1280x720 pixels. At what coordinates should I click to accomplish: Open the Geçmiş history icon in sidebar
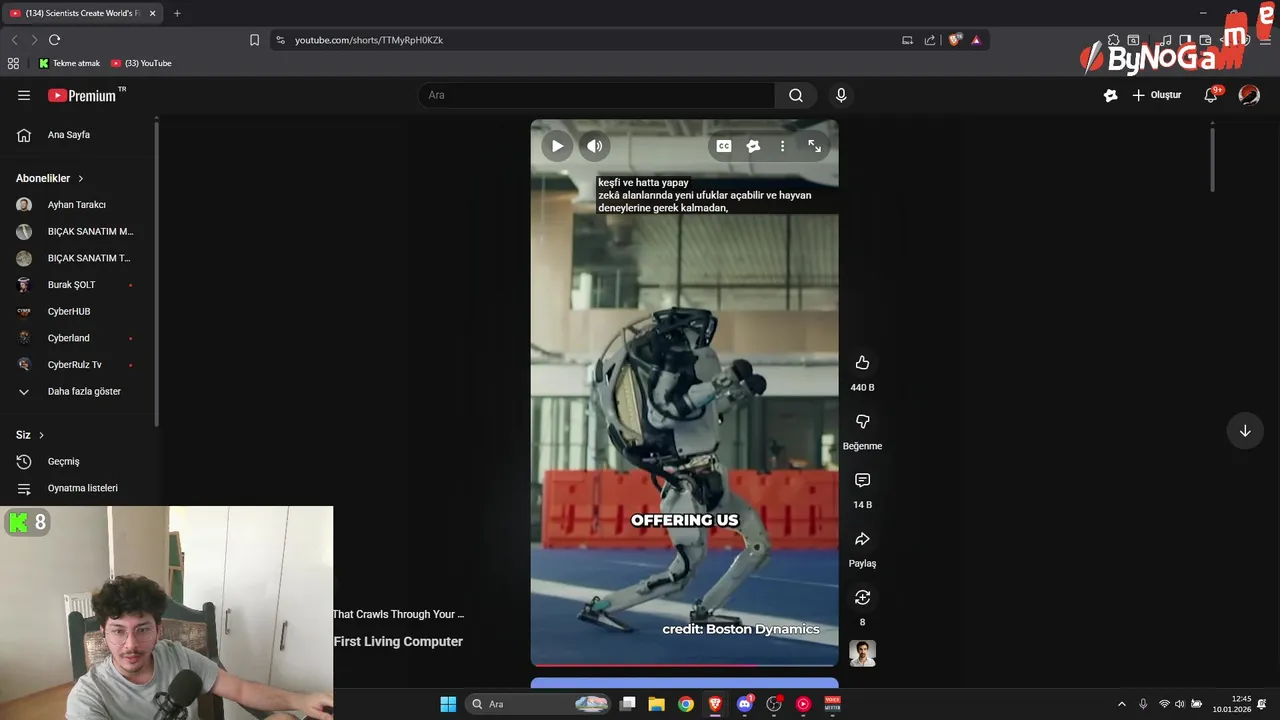pos(24,462)
